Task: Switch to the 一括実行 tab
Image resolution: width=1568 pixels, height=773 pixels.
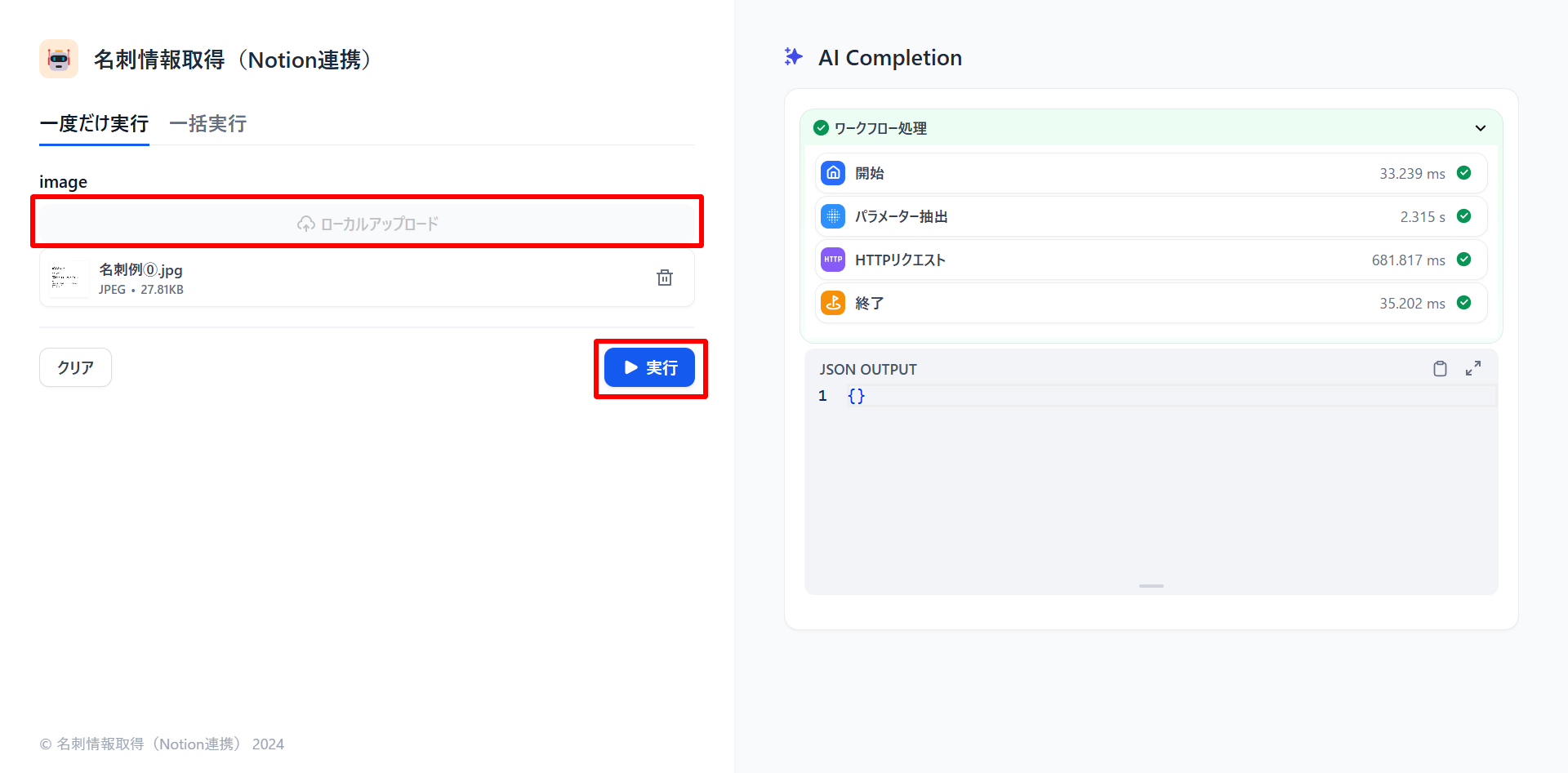Action: [207, 124]
